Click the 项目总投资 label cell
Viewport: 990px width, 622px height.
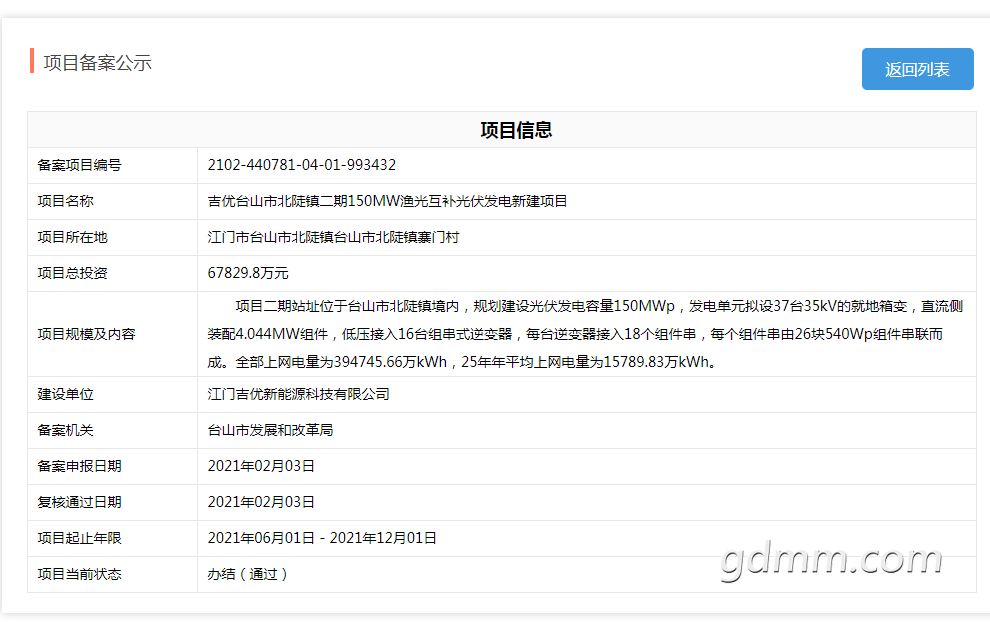click(x=112, y=273)
